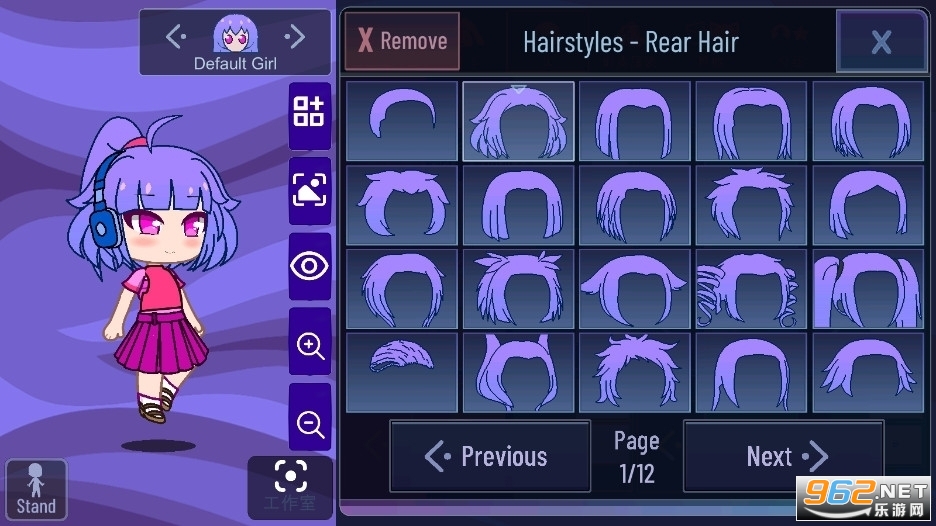Viewport: 936px width, 526px height.
Task: Go to the Previous hairstyle page
Action: coord(489,457)
